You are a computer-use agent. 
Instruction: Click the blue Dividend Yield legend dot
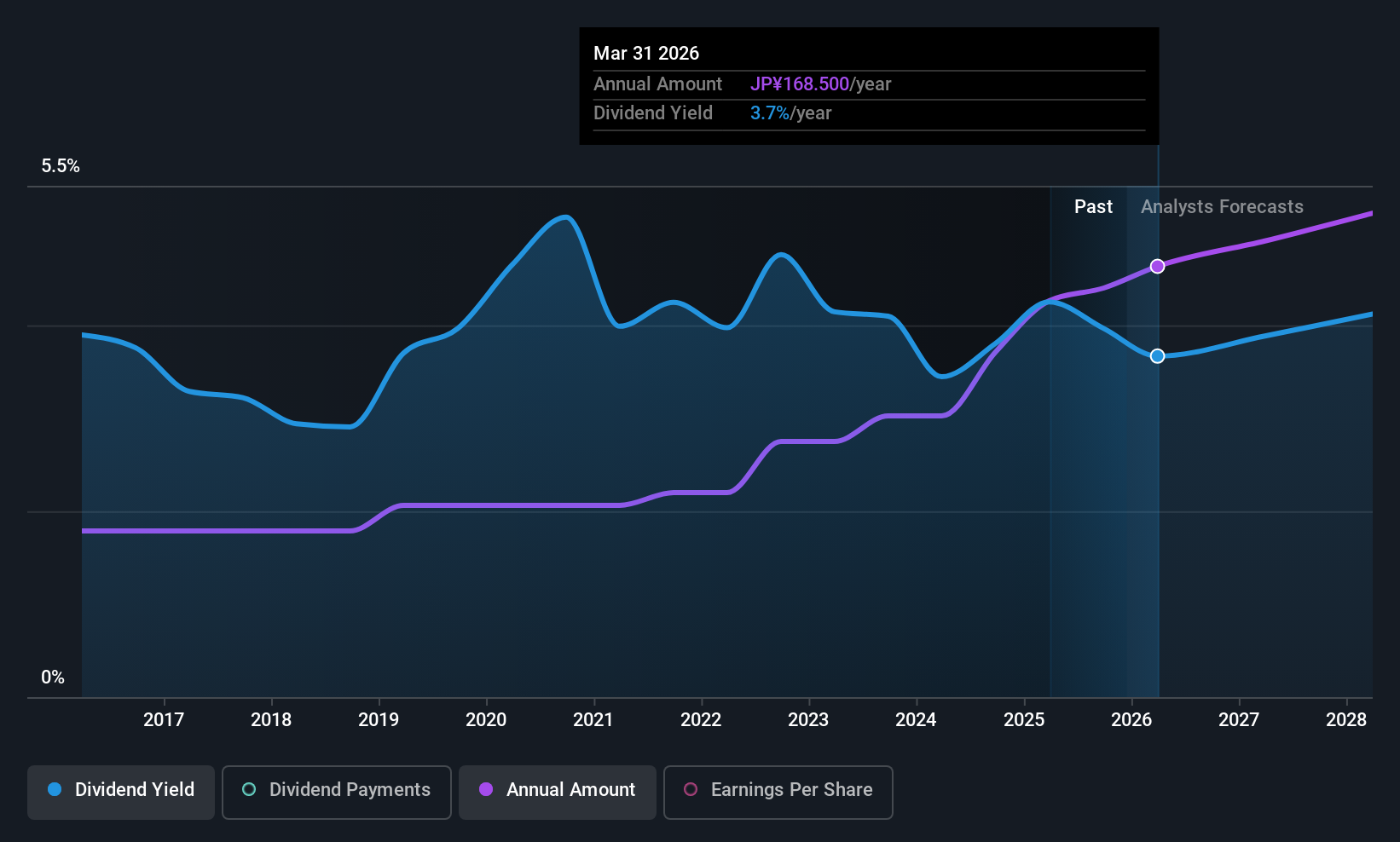pyautogui.click(x=55, y=790)
